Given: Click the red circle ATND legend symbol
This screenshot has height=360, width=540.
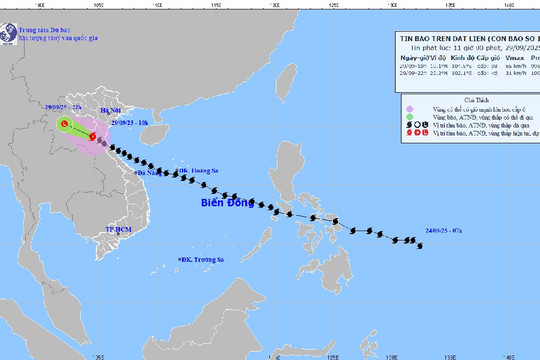Looking at the screenshot, I should pyautogui.click(x=417, y=133).
